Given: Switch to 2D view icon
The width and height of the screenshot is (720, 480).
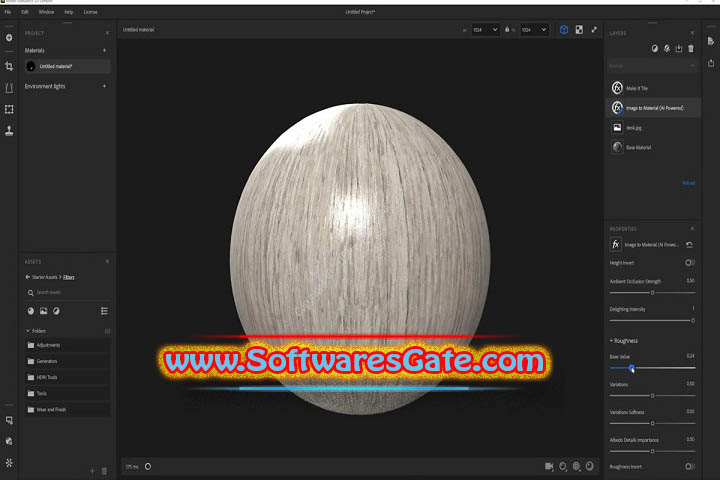Looking at the screenshot, I should tap(579, 30).
